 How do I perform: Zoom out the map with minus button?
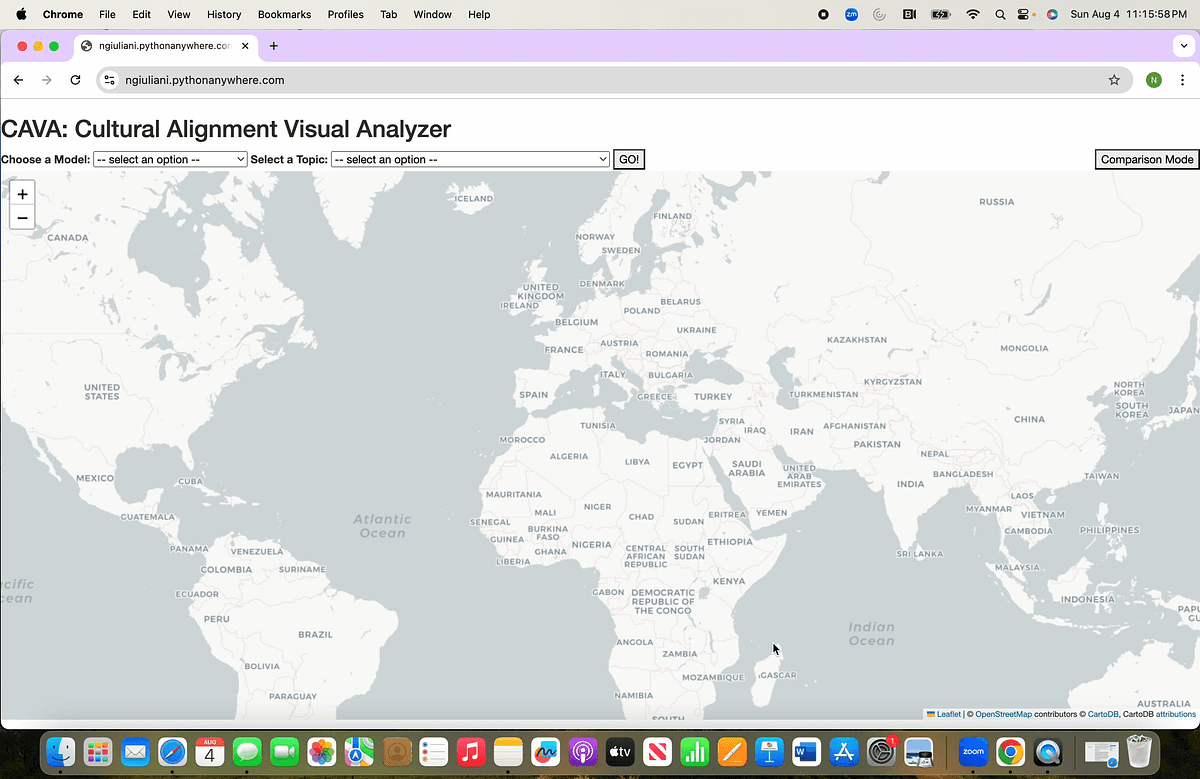coord(22,218)
